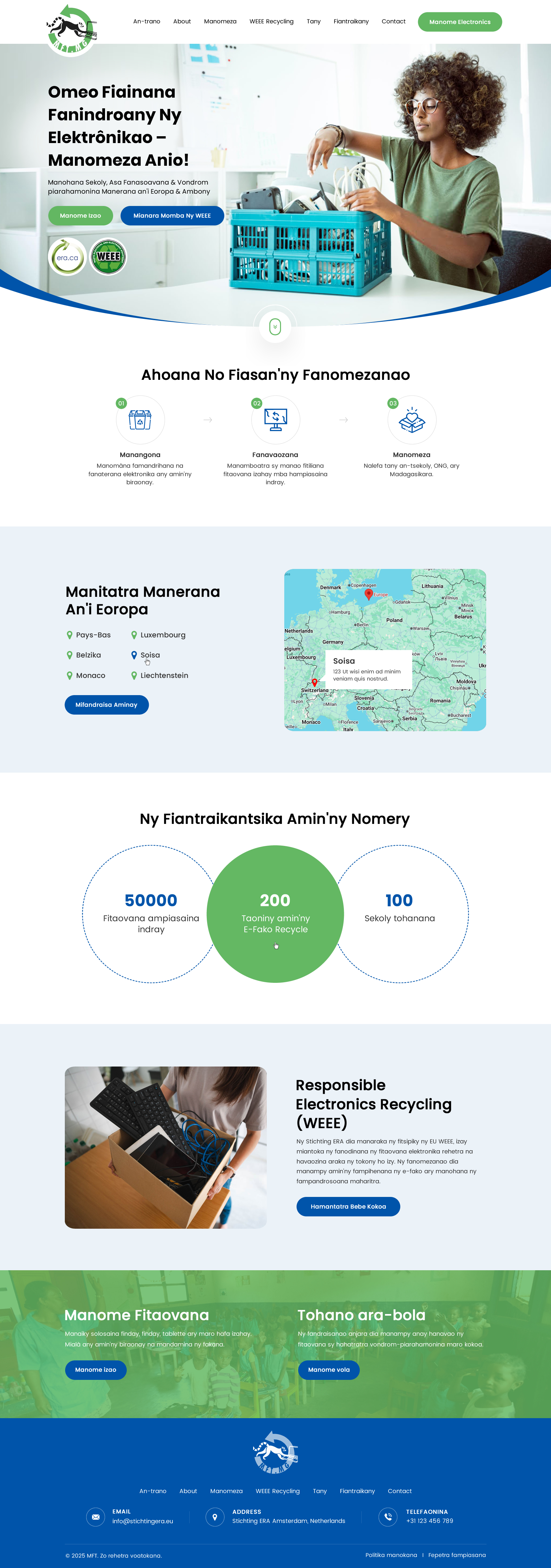Screen dimensions: 551x1568
Task: Click the Manome Fitaovana heading
Action: 137,1315
